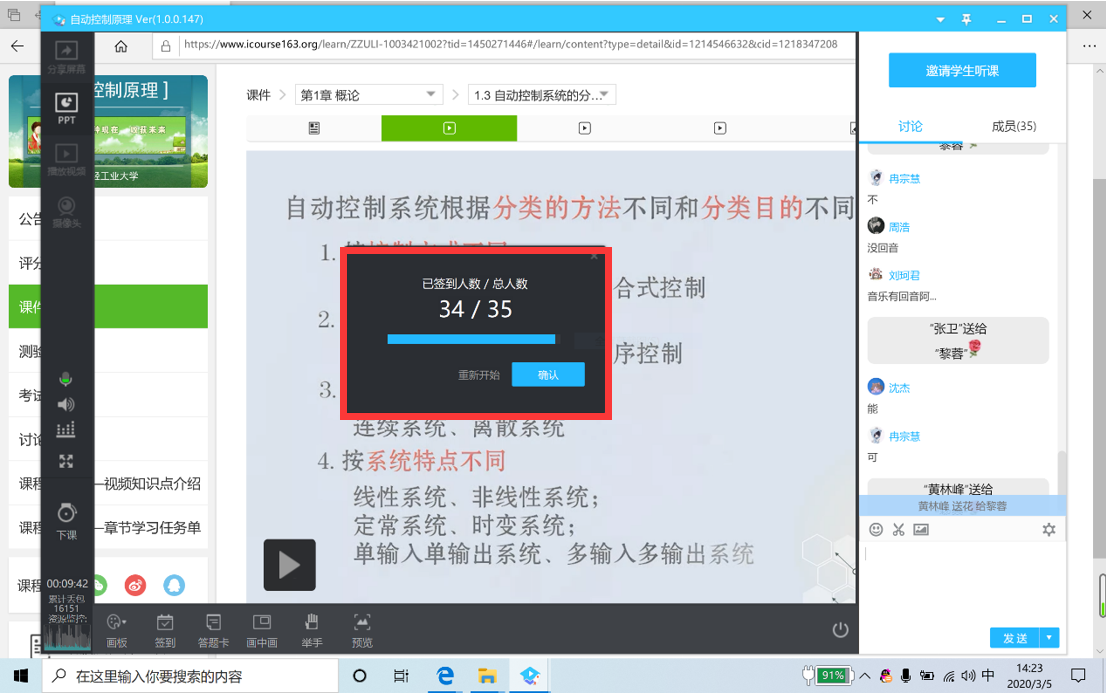Click the chat message input box
The height and width of the screenshot is (695, 1106).
coord(962,582)
